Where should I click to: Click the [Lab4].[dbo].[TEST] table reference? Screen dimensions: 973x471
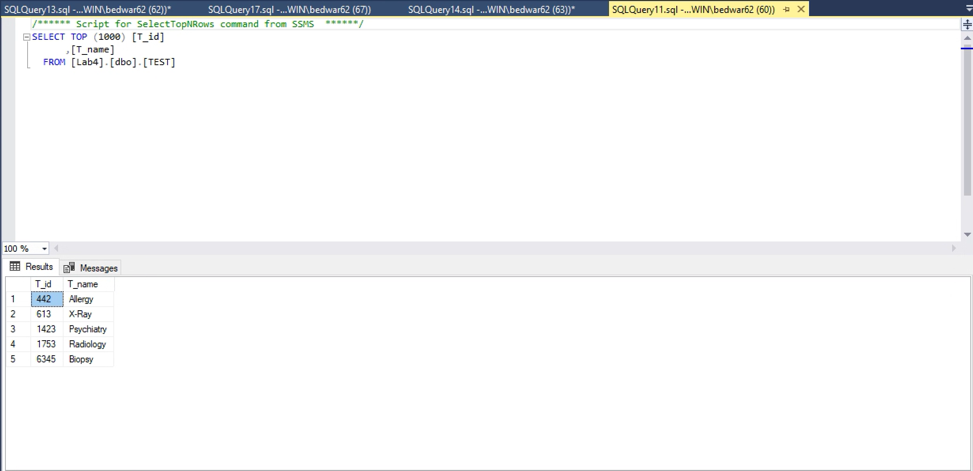(123, 63)
